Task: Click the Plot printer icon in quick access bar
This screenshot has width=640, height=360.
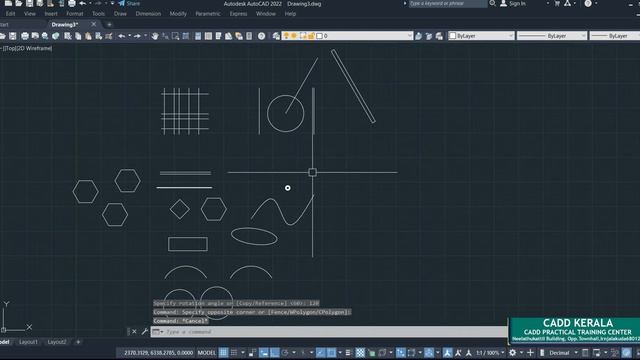Action: (71, 4)
